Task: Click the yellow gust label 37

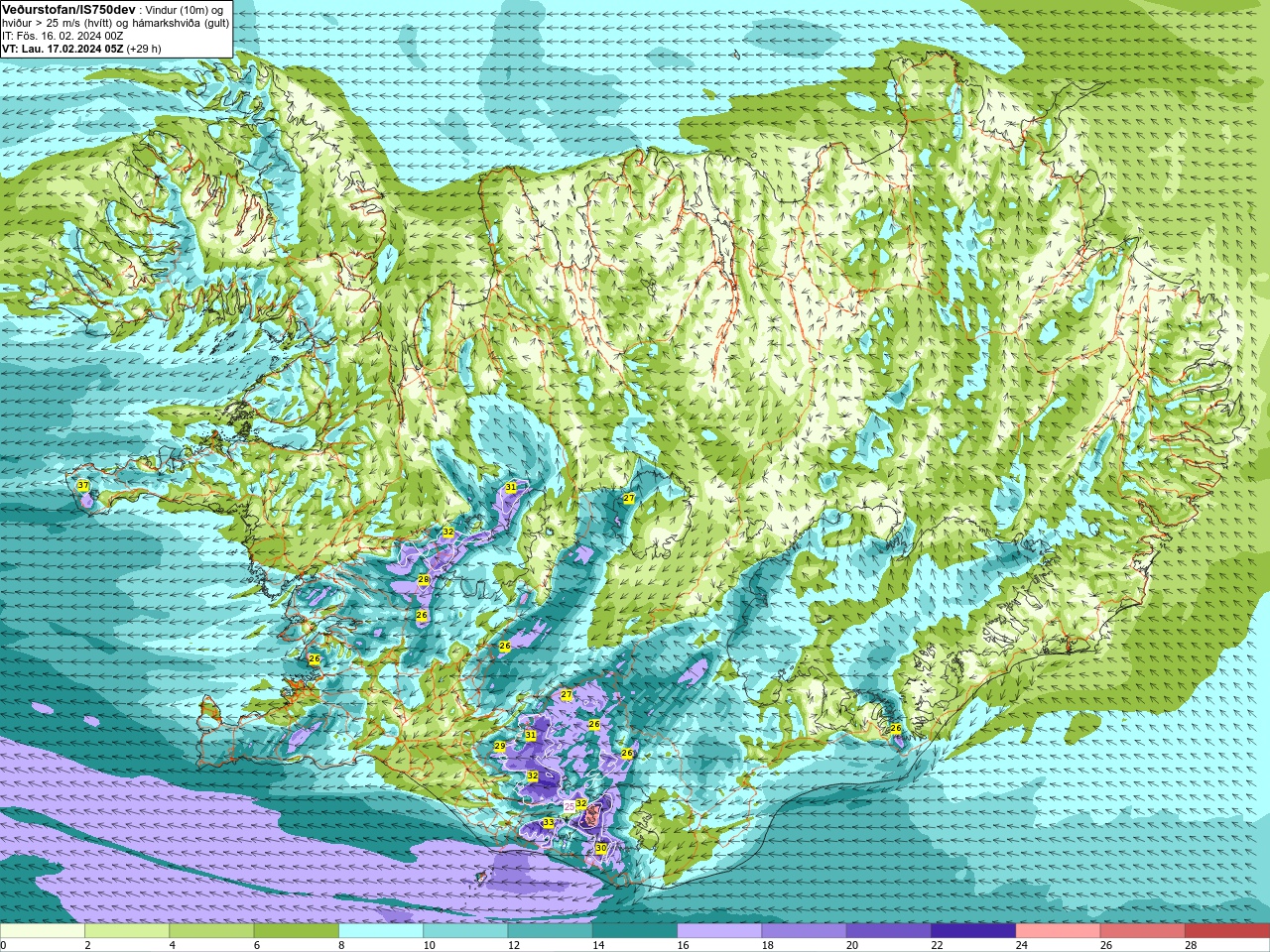Action: (x=83, y=486)
